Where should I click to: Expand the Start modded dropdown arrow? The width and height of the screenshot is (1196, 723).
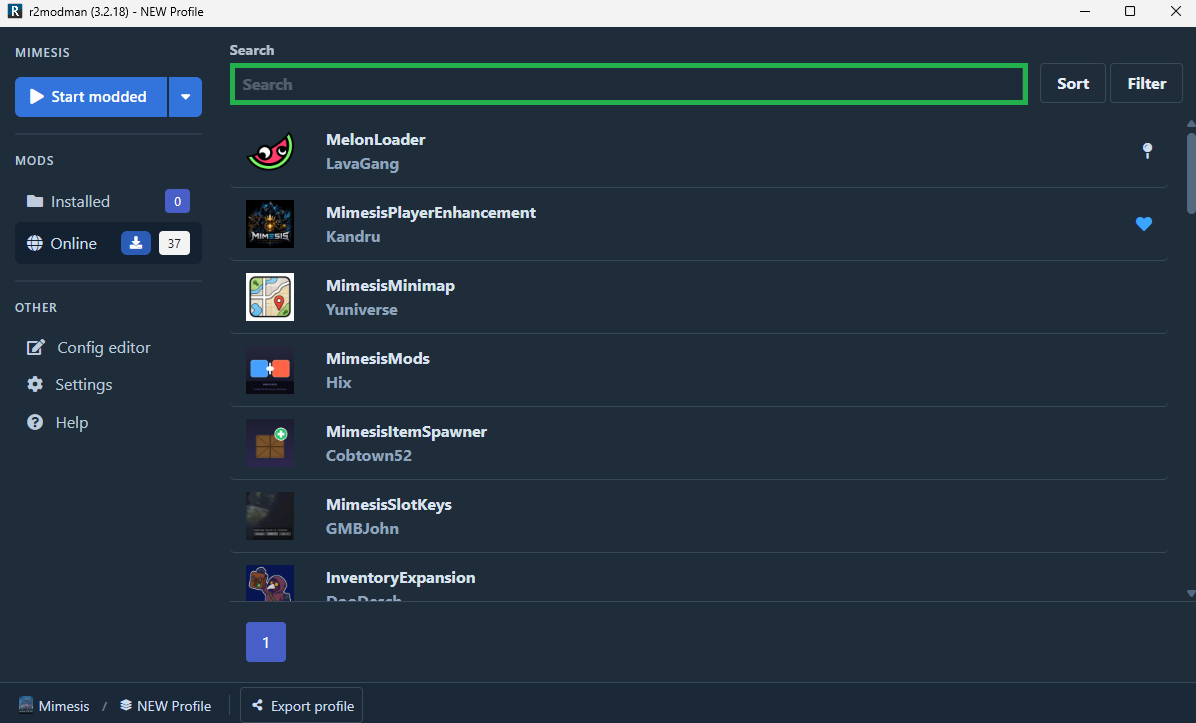tap(185, 97)
